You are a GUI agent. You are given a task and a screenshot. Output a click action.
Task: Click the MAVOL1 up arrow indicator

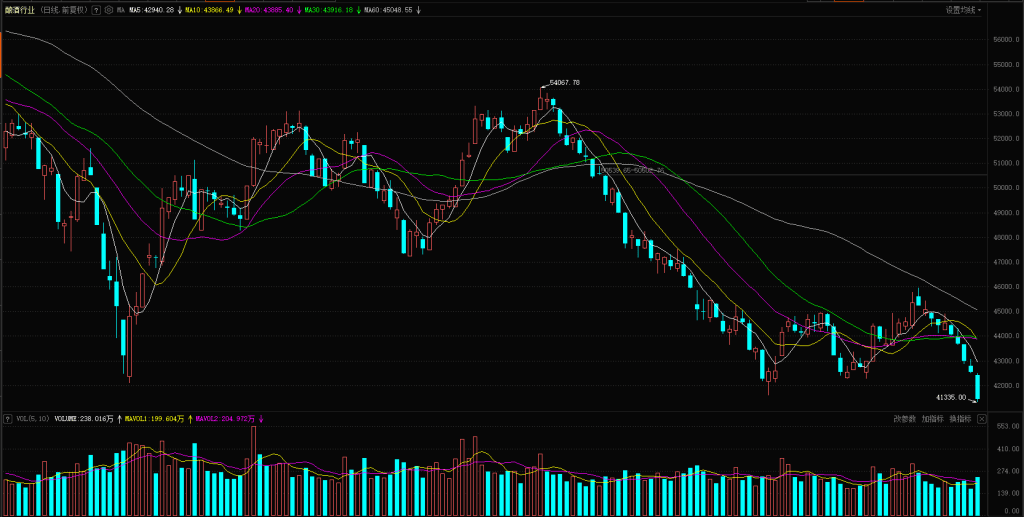point(190,419)
